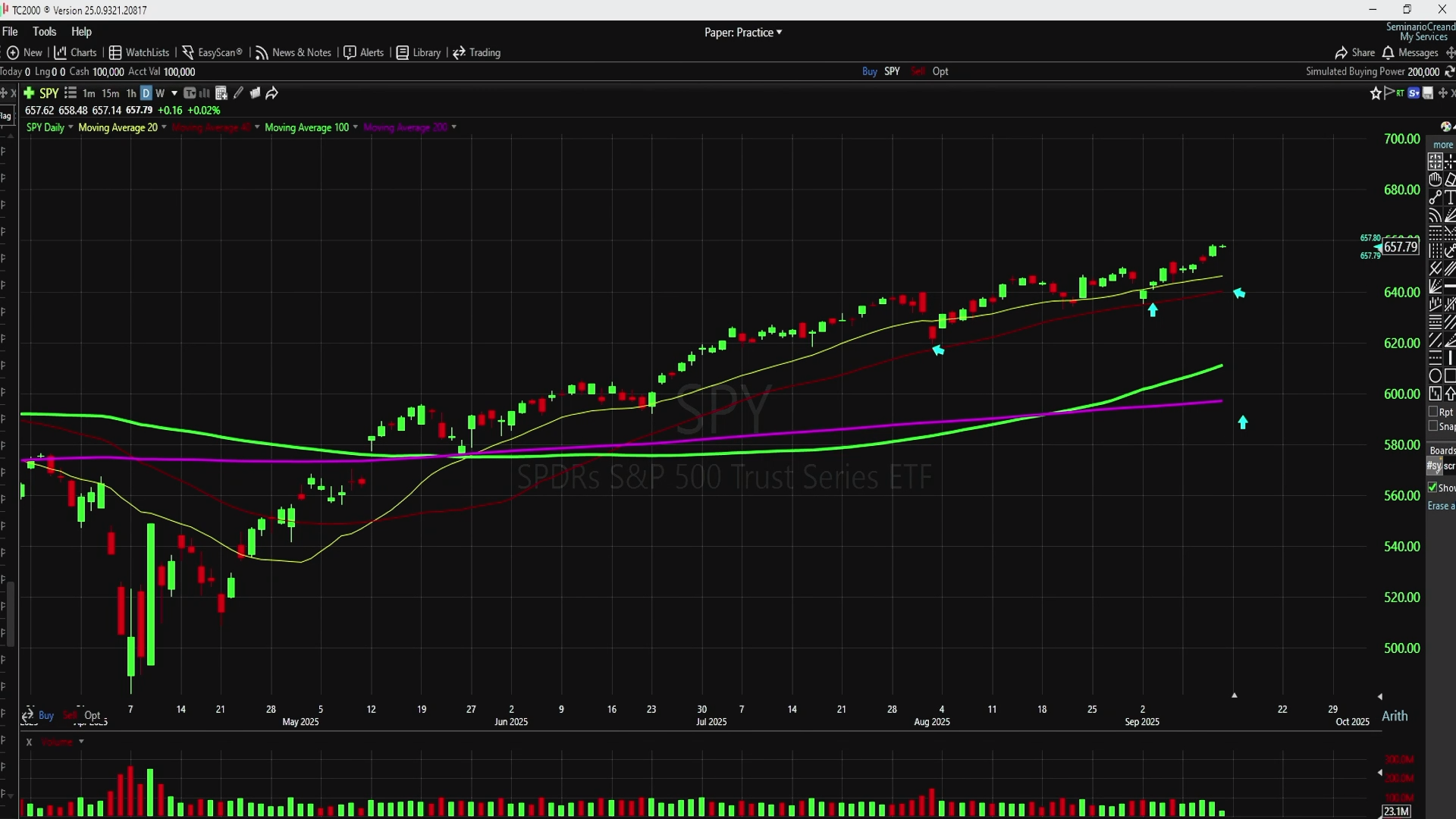Open the Tools menu
The height and width of the screenshot is (819, 1456).
click(44, 31)
